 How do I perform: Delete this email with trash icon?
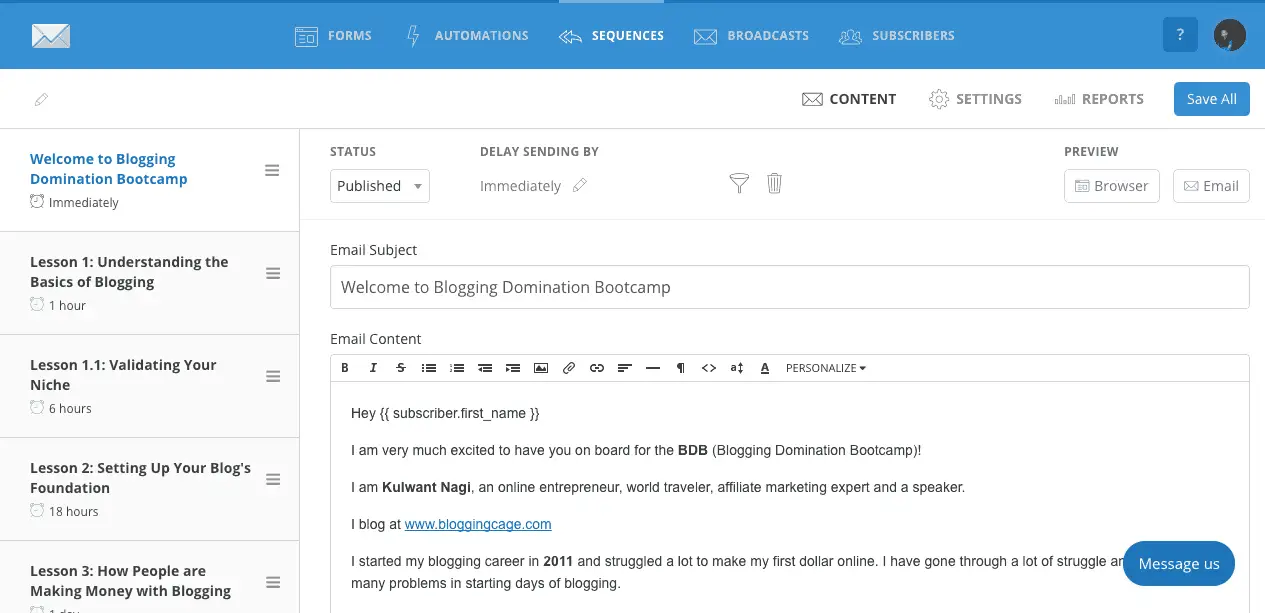pyautogui.click(x=774, y=183)
